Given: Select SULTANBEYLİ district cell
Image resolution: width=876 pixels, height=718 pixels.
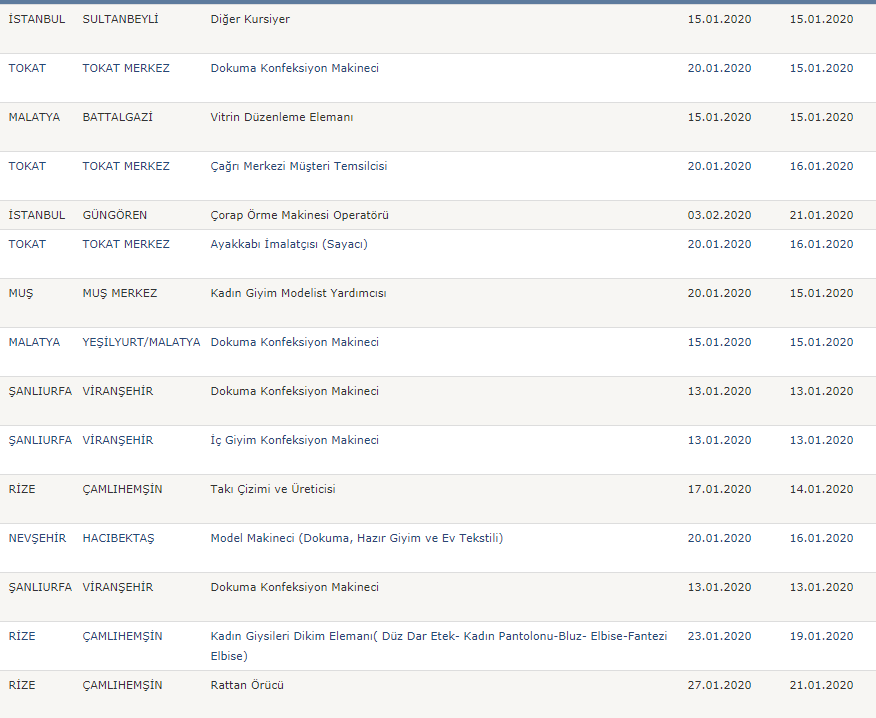Looking at the screenshot, I should click(x=120, y=20).
